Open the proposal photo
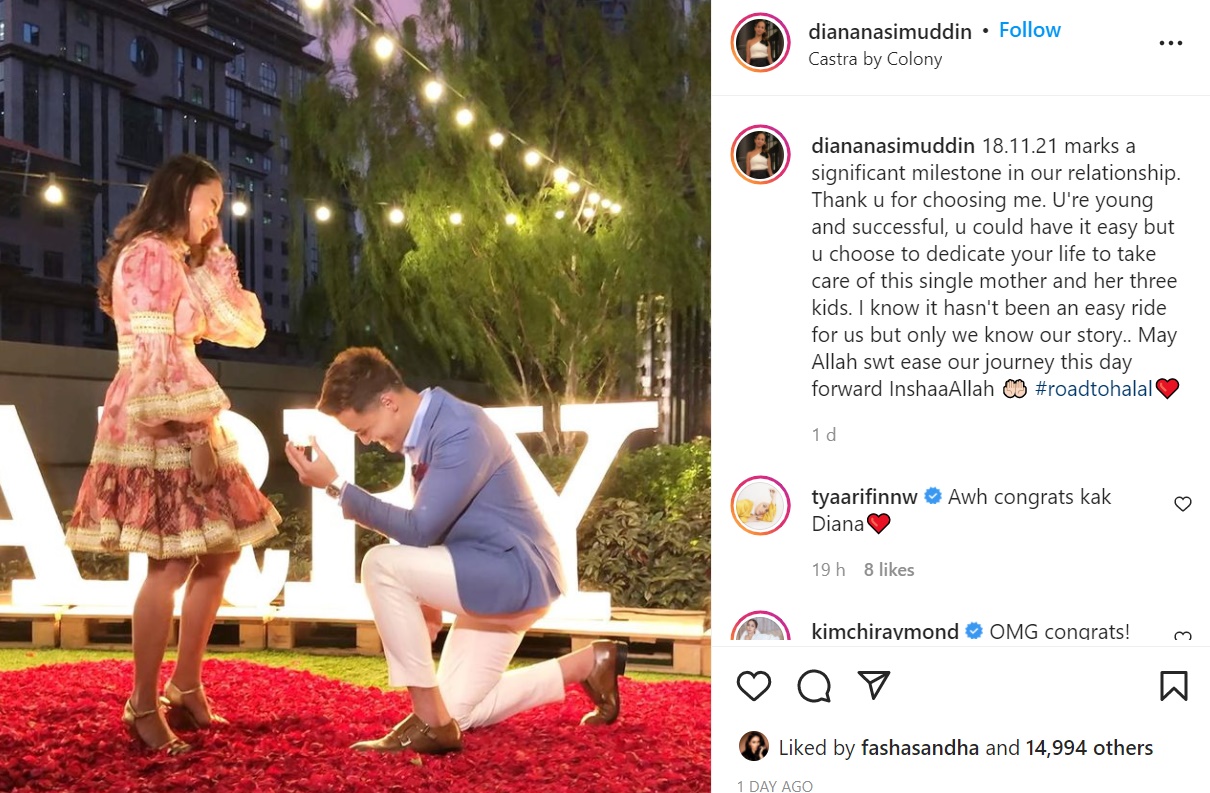Viewport: 1210px width, 793px height. (x=355, y=396)
